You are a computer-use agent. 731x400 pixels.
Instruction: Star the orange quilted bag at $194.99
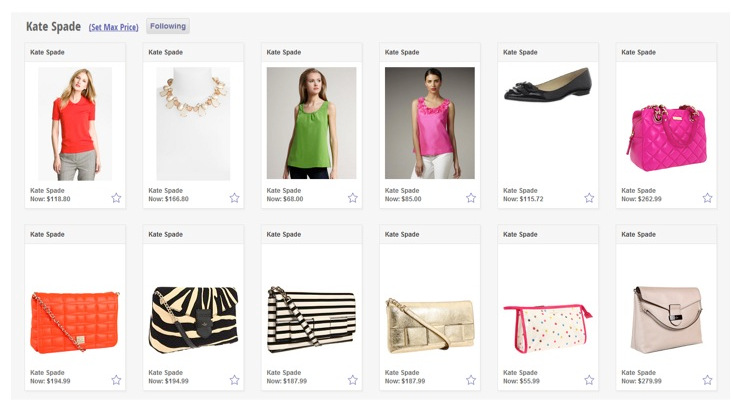[116, 380]
